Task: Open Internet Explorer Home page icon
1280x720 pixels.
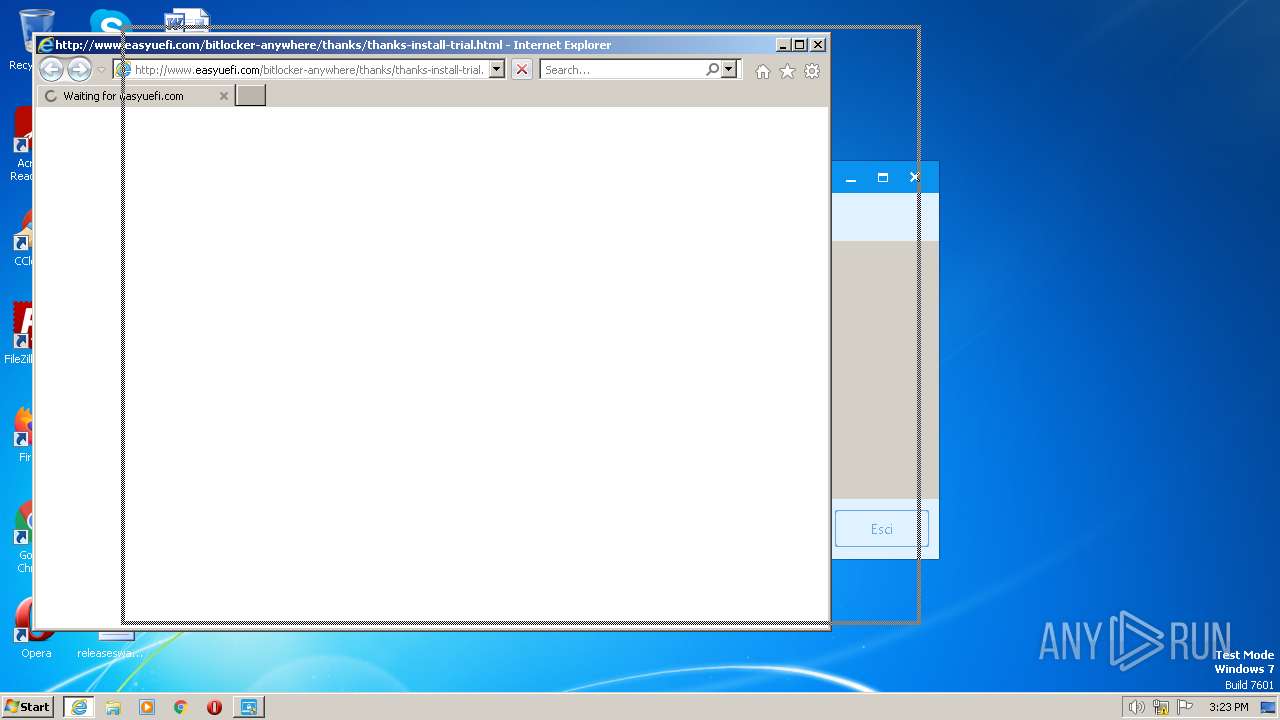Action: pos(763,71)
